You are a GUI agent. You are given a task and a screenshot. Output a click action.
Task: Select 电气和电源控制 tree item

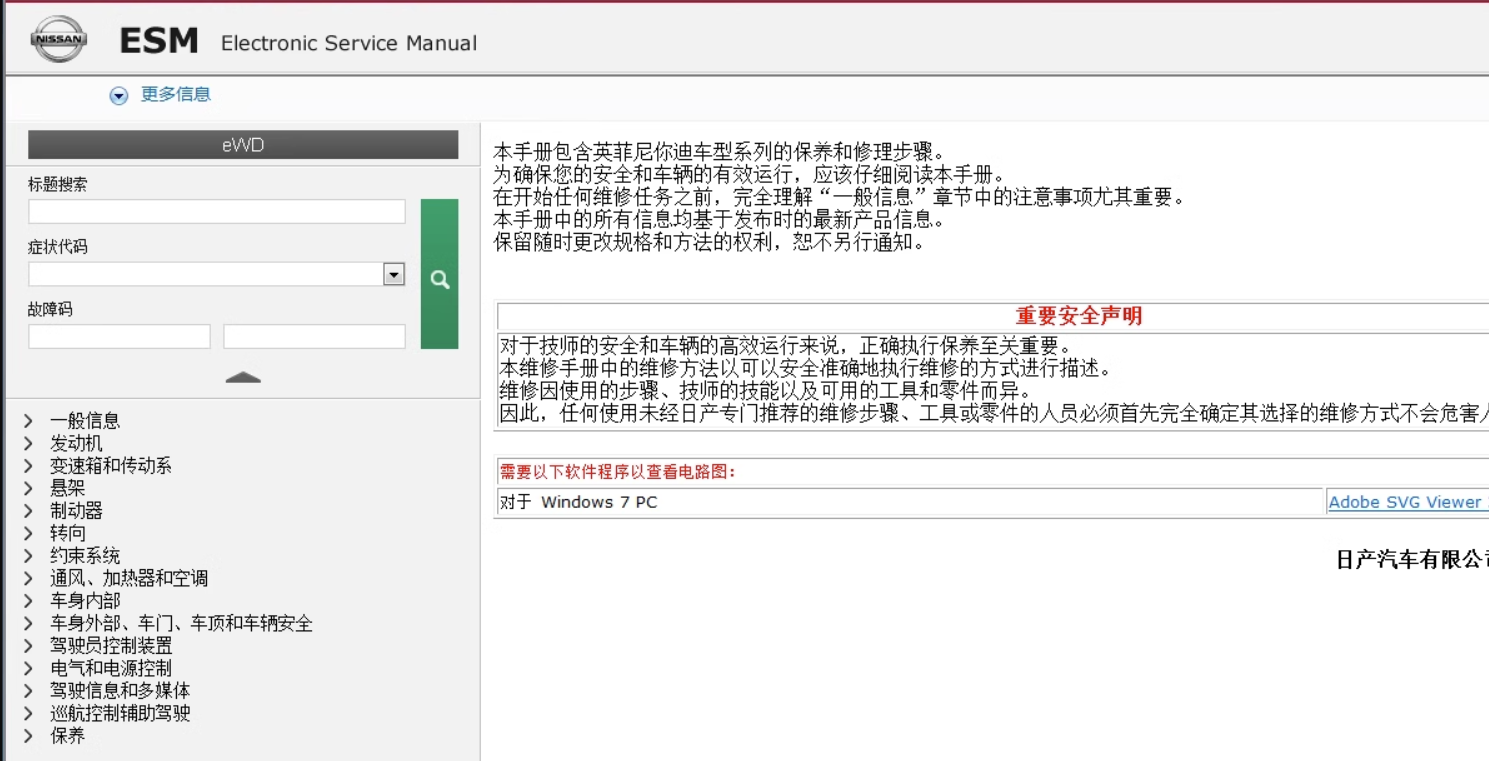111,668
